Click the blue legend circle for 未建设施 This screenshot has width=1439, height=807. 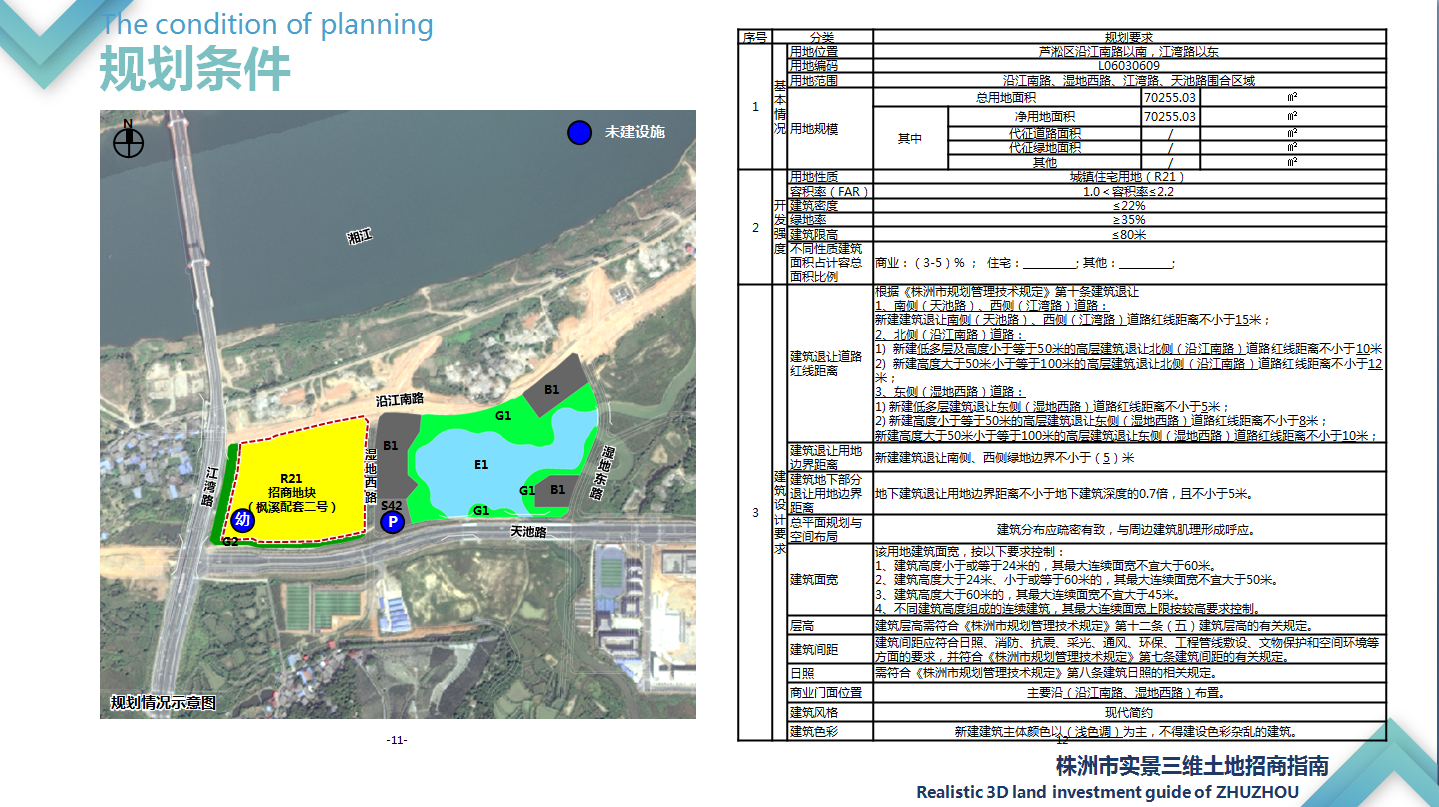pos(578,132)
